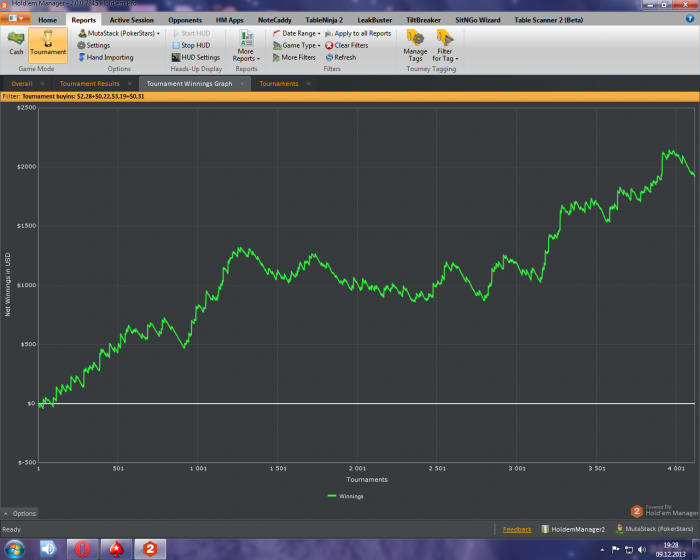Open the Feedback link
Image resolution: width=700 pixels, height=560 pixels.
(517, 530)
